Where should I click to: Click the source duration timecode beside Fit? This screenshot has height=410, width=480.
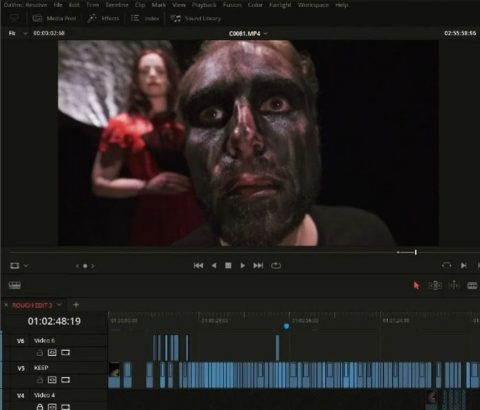tap(49, 33)
